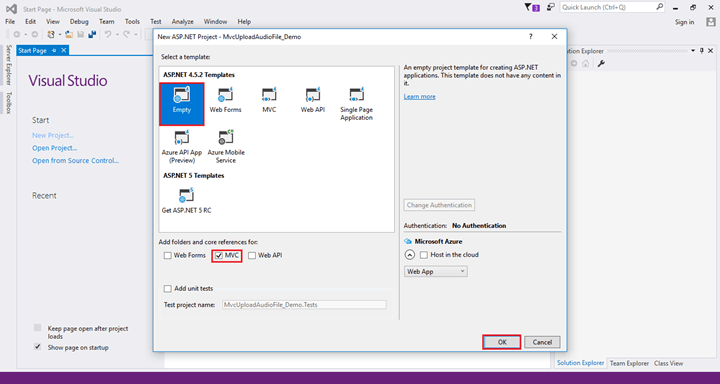
Task: Click the Sign in link
Action: click(x=685, y=22)
